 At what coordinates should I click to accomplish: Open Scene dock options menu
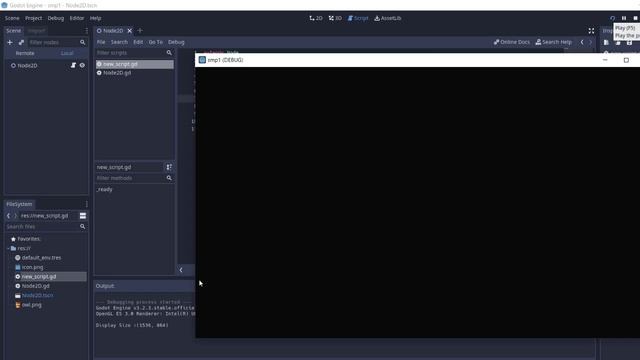[x=86, y=31]
